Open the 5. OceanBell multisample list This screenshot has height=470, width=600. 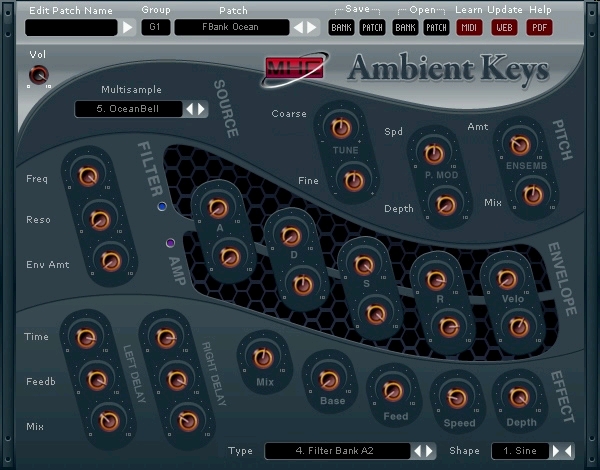pos(128,109)
